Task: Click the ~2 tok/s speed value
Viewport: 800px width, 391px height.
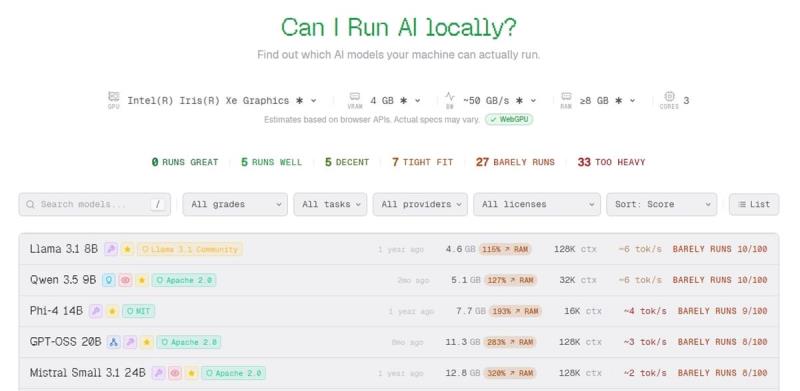Action: [645, 373]
